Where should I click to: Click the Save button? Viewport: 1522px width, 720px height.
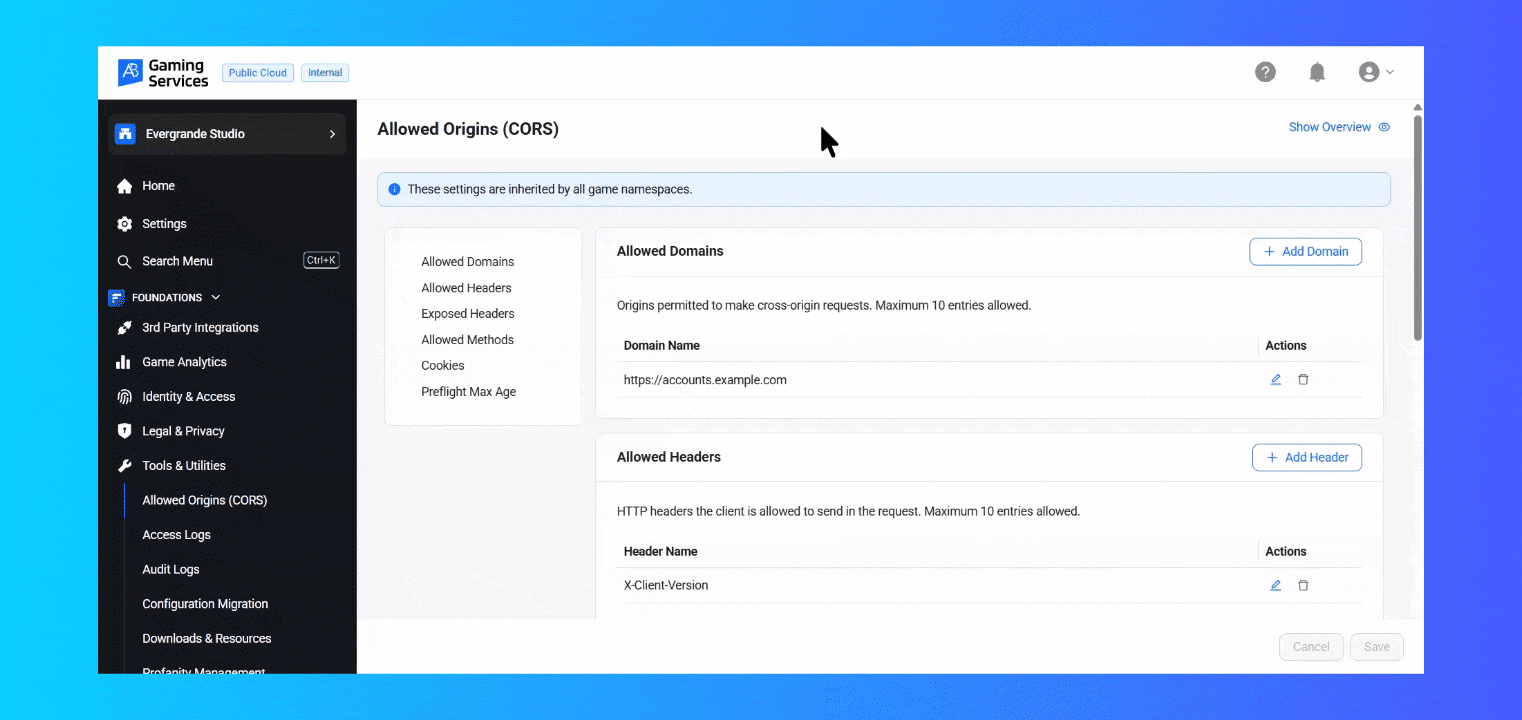(x=1377, y=647)
